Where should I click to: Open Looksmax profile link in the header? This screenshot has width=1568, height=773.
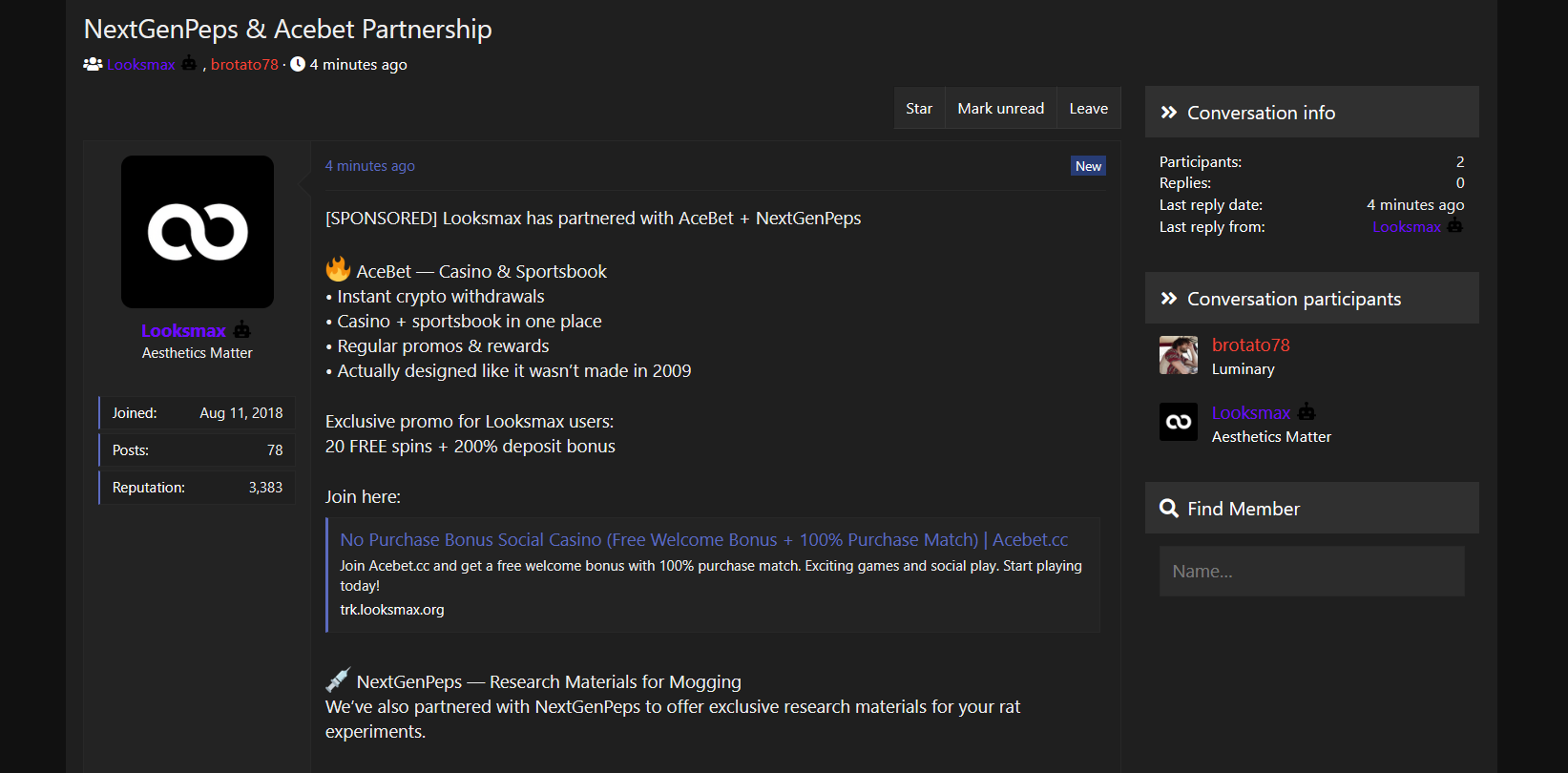141,65
